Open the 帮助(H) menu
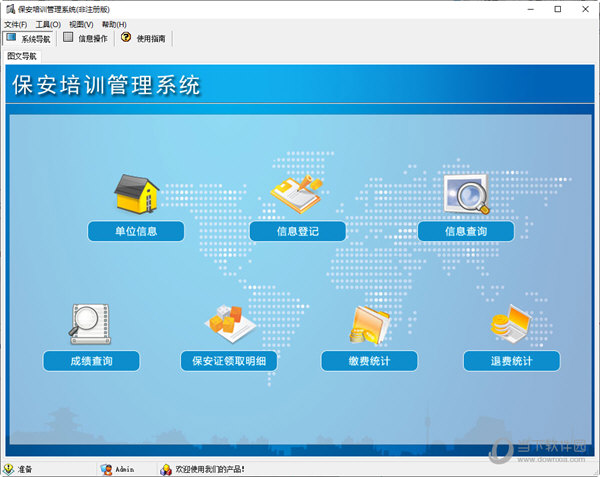The image size is (600, 477). pos(114,24)
